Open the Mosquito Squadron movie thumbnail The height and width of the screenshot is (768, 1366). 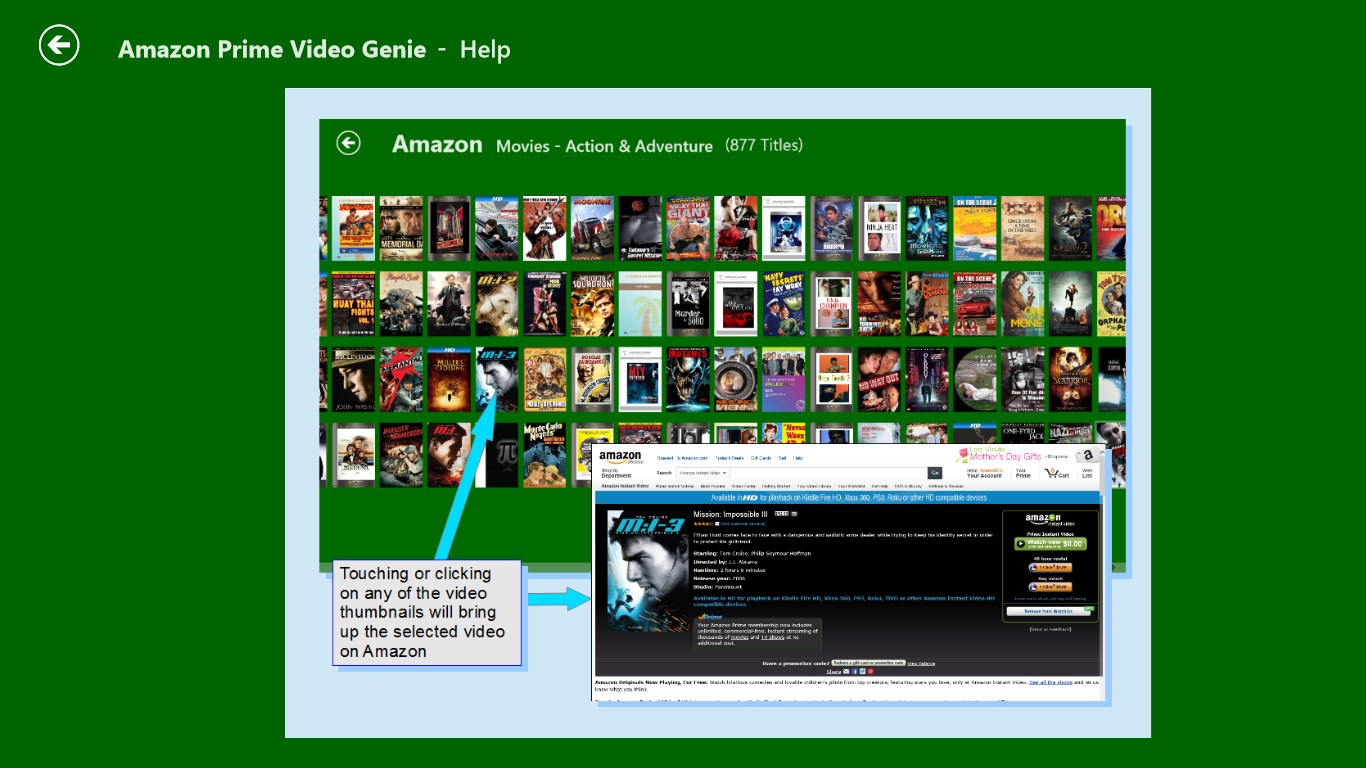click(x=593, y=304)
